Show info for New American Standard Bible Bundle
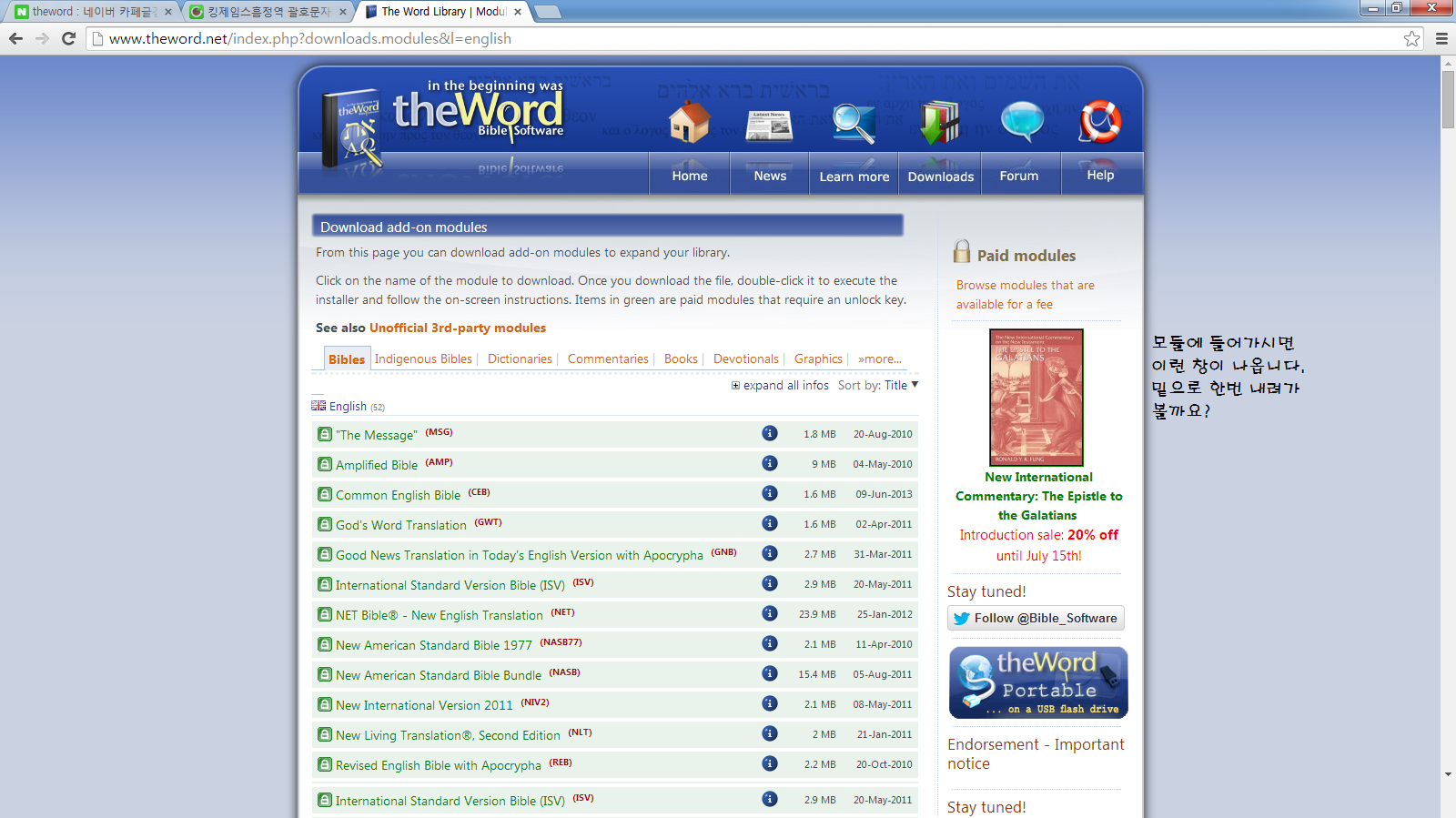 click(x=770, y=673)
